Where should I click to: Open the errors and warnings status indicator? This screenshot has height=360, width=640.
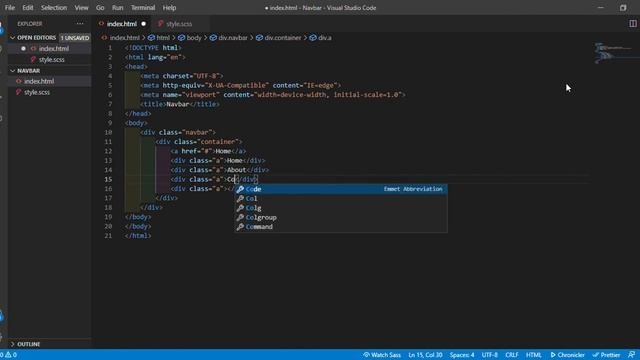[x=9, y=355]
